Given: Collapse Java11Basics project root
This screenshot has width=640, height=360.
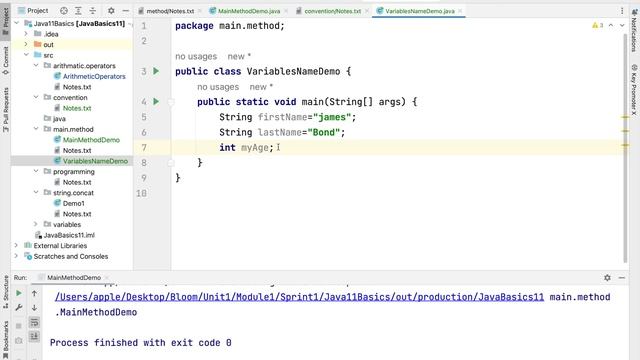Looking at the screenshot, I should 16,23.
